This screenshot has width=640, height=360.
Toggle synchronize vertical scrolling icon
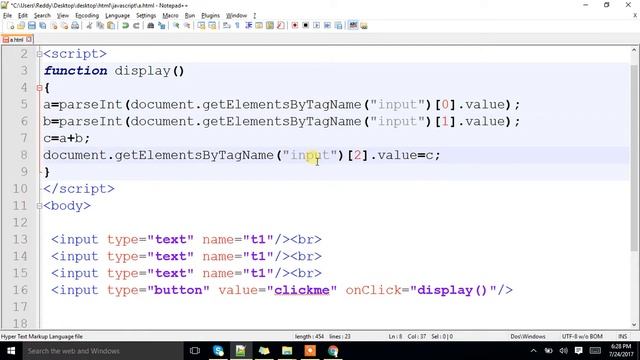point(201,26)
